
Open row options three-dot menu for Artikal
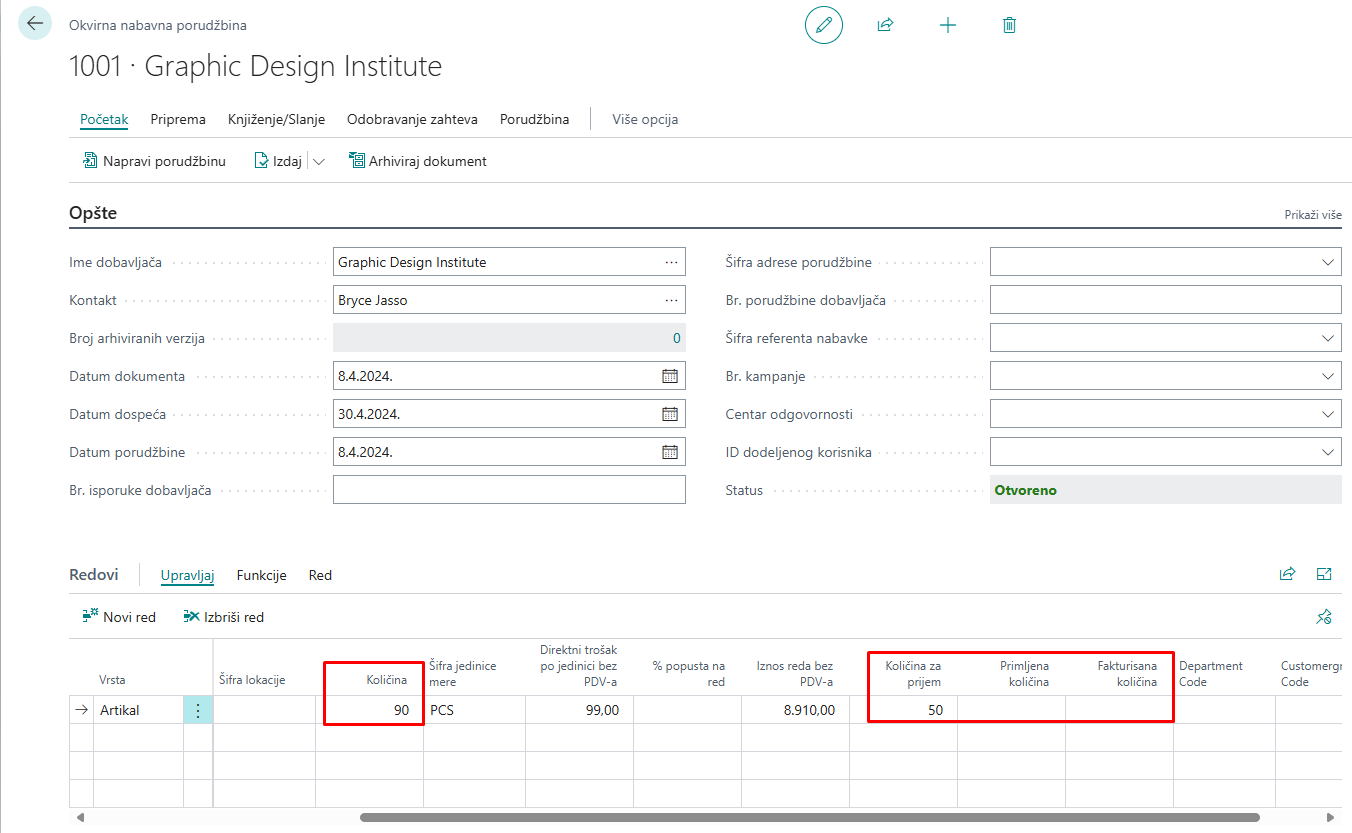pyautogui.click(x=198, y=710)
